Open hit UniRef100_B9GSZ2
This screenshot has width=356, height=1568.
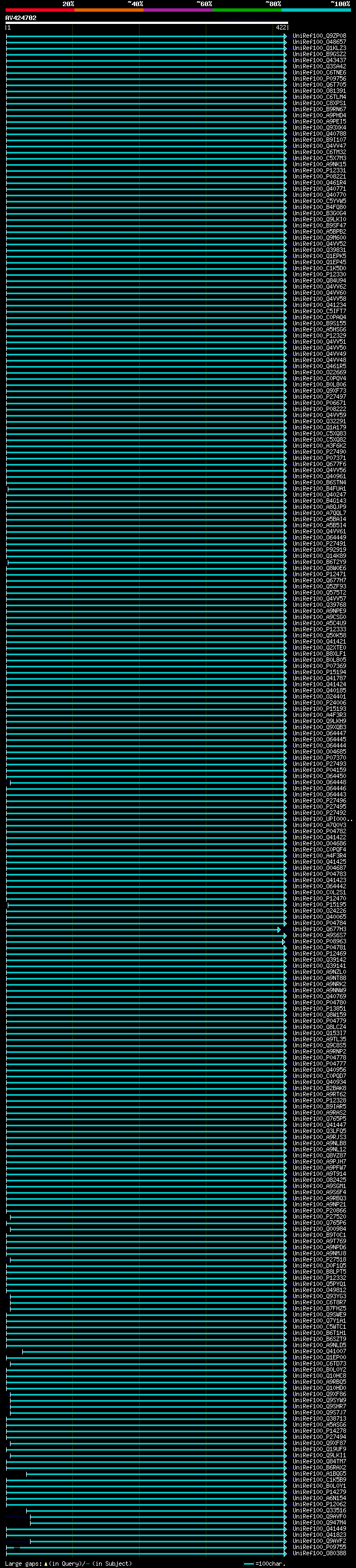pyautogui.click(x=319, y=54)
